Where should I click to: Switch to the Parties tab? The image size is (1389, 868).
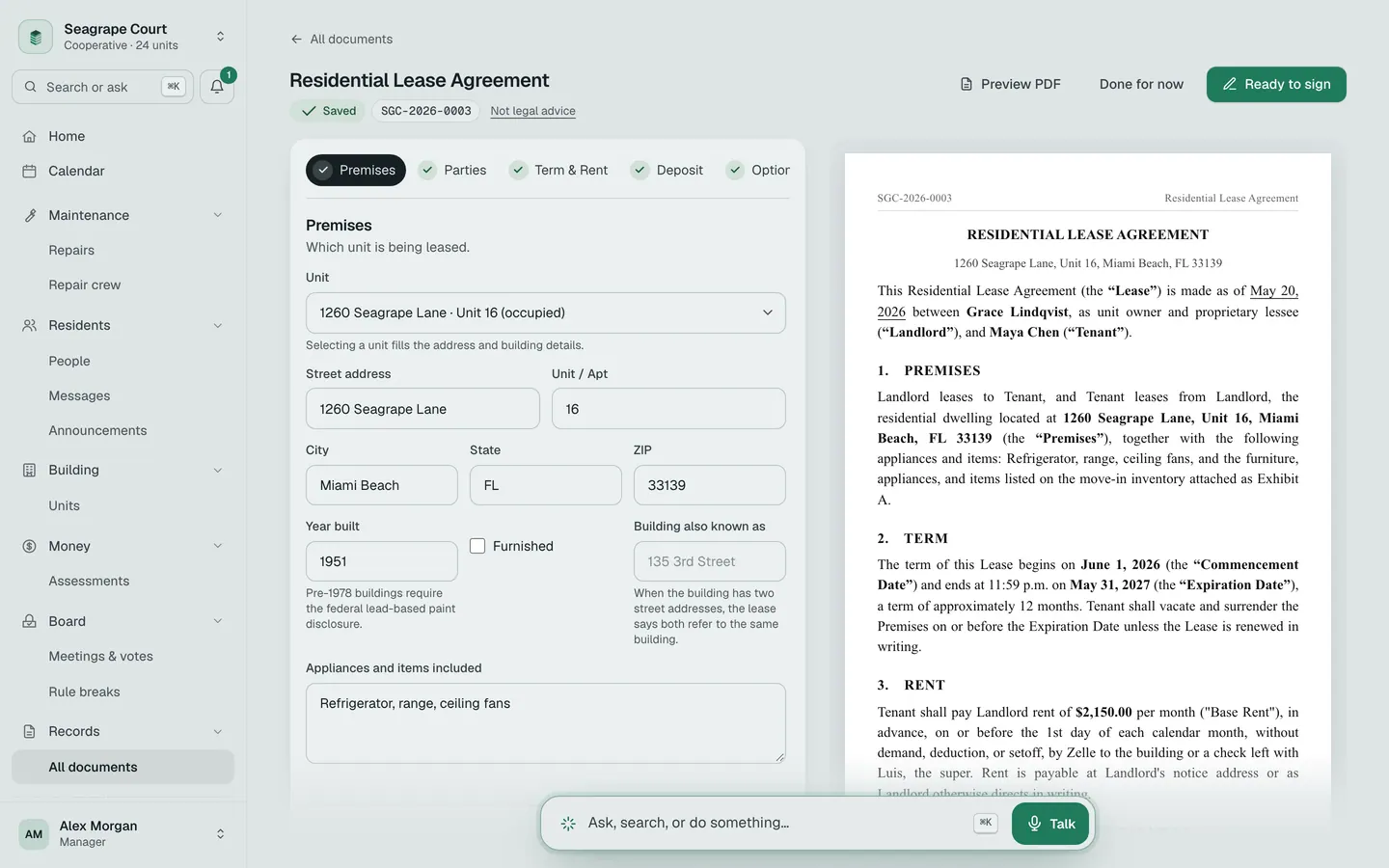tap(453, 170)
